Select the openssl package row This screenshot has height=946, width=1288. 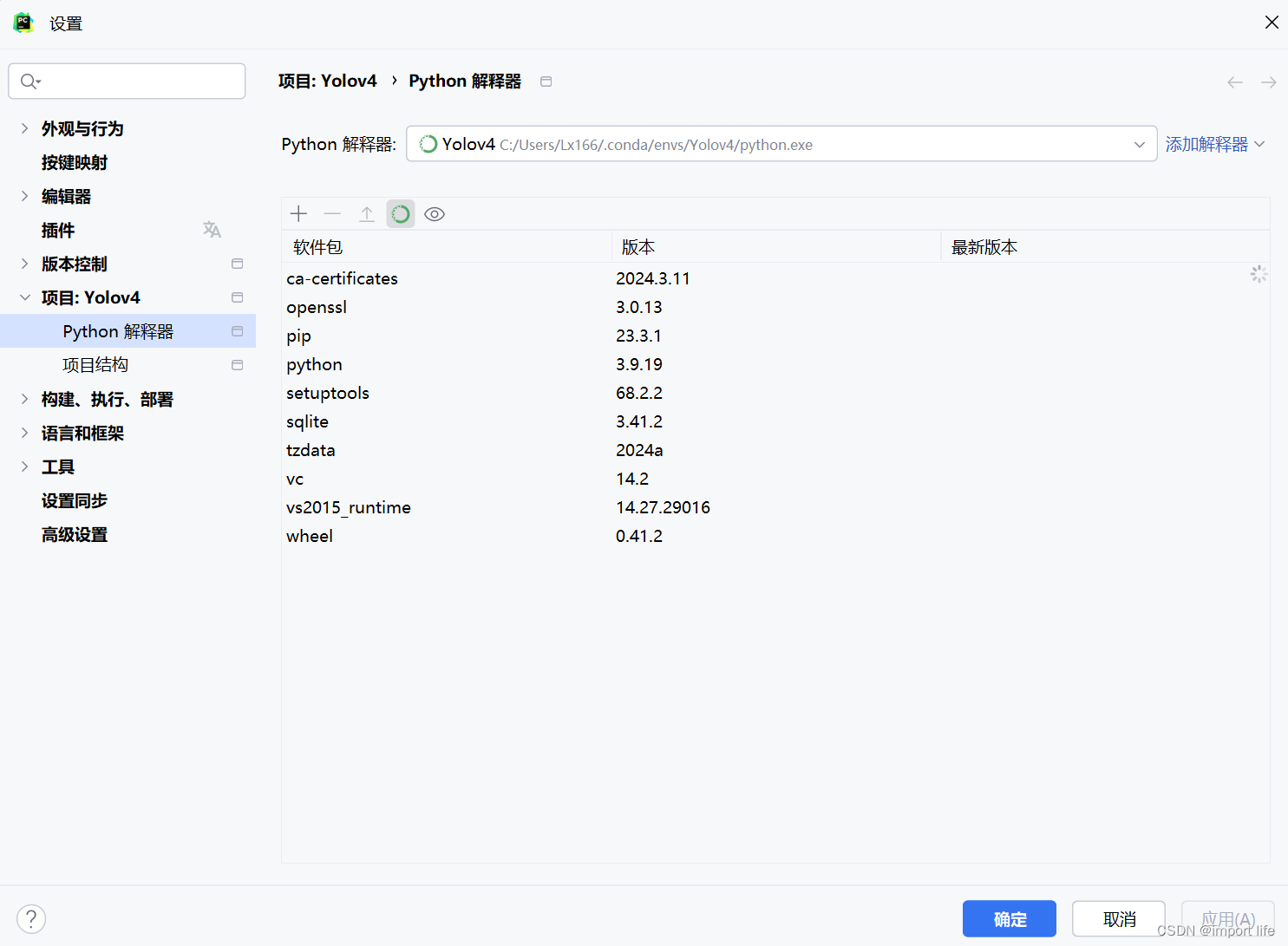[775, 307]
